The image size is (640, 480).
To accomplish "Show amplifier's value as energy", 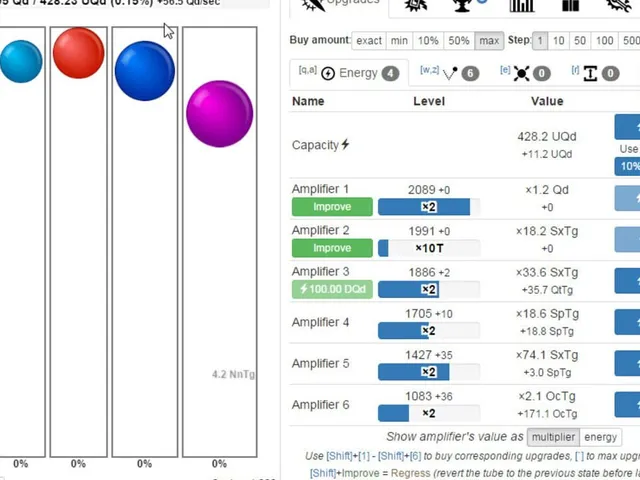I will 600,437.
